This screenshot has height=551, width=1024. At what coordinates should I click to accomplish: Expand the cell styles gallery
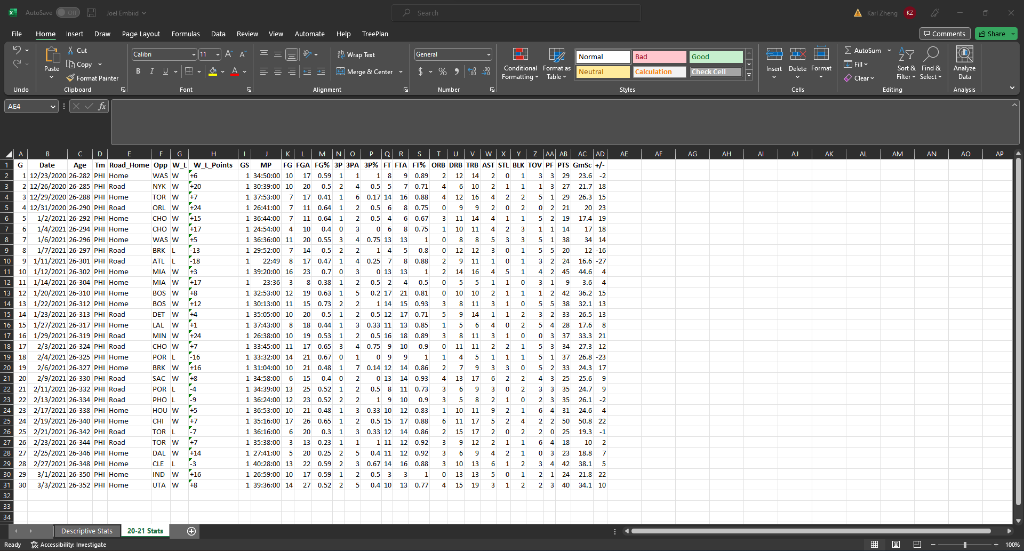point(749,76)
